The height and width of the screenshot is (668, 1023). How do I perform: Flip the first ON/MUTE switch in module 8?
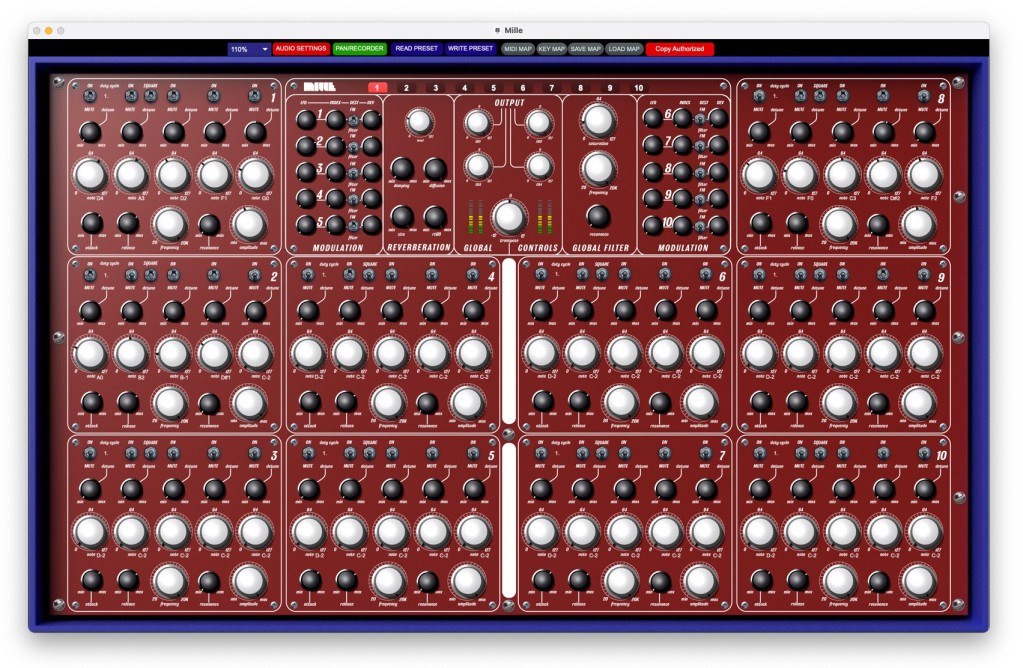(759, 96)
